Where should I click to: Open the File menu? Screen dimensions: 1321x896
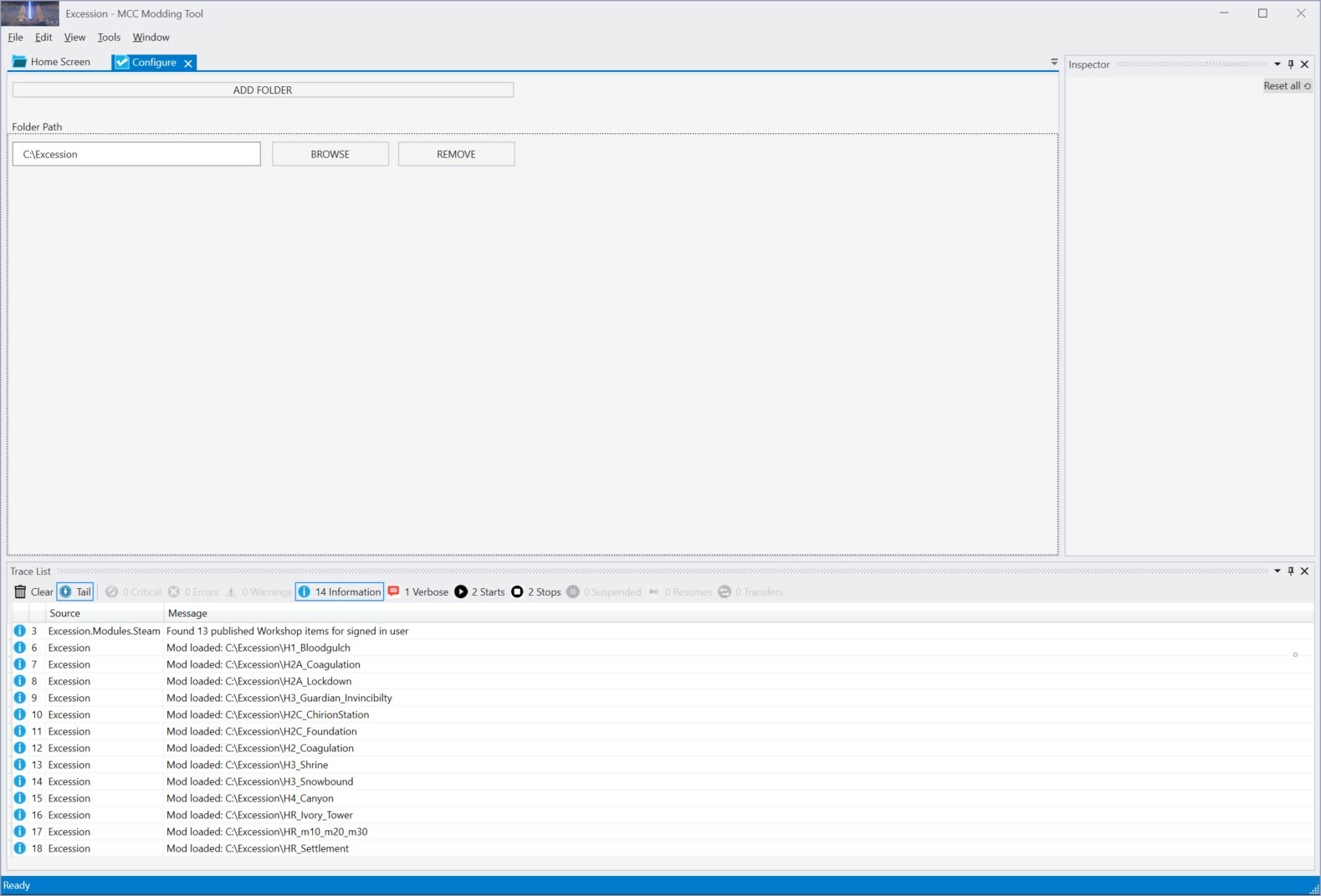(x=15, y=37)
